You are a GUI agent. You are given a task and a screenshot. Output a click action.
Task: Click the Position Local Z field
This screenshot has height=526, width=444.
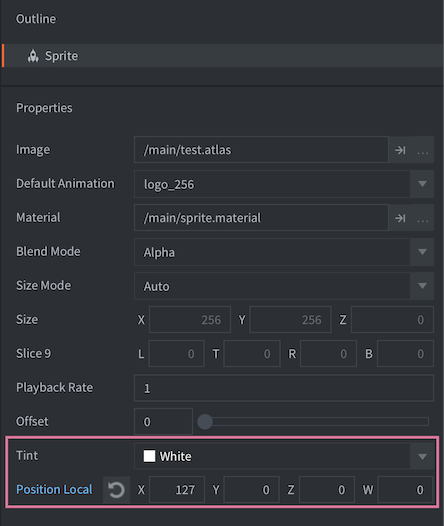[327, 490]
